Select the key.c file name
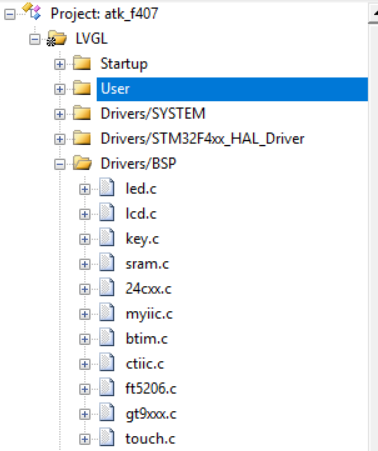 tap(142, 239)
